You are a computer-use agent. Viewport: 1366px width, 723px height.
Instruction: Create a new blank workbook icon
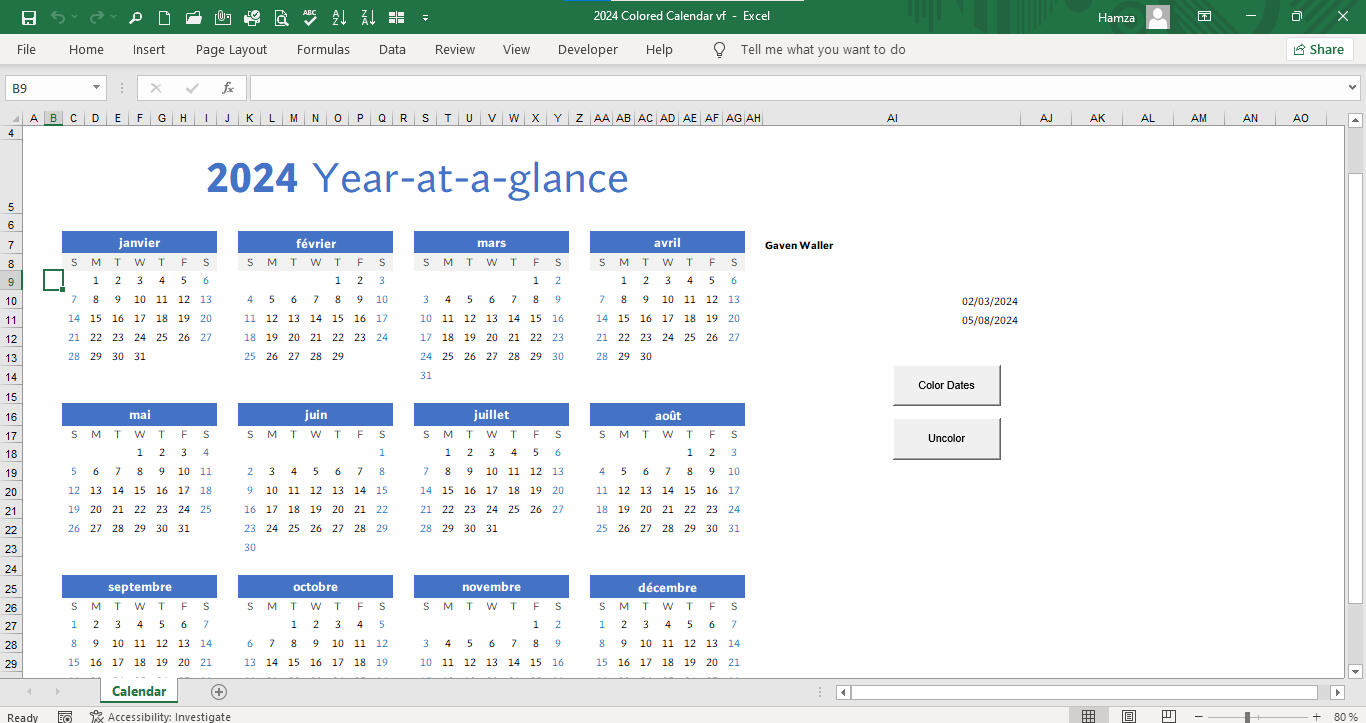pos(165,17)
